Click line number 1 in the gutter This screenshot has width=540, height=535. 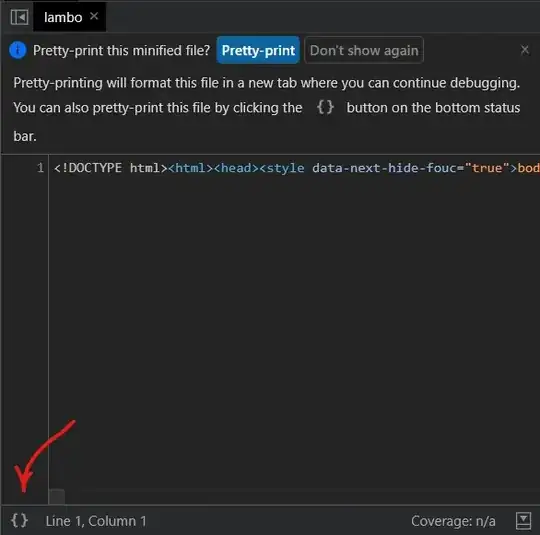point(41,168)
